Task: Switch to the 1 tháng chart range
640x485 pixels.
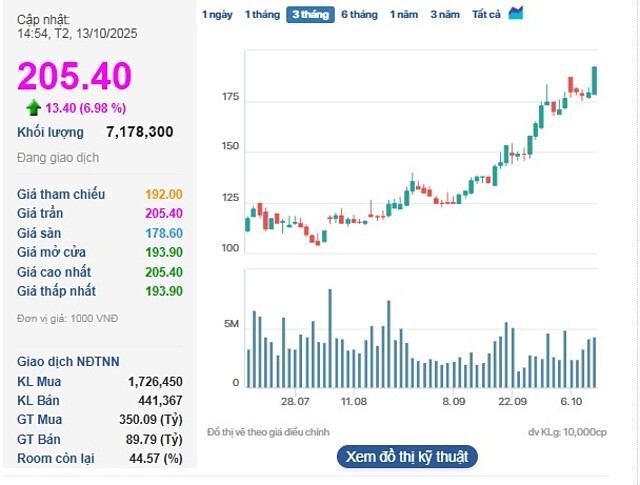Action: pos(263,14)
